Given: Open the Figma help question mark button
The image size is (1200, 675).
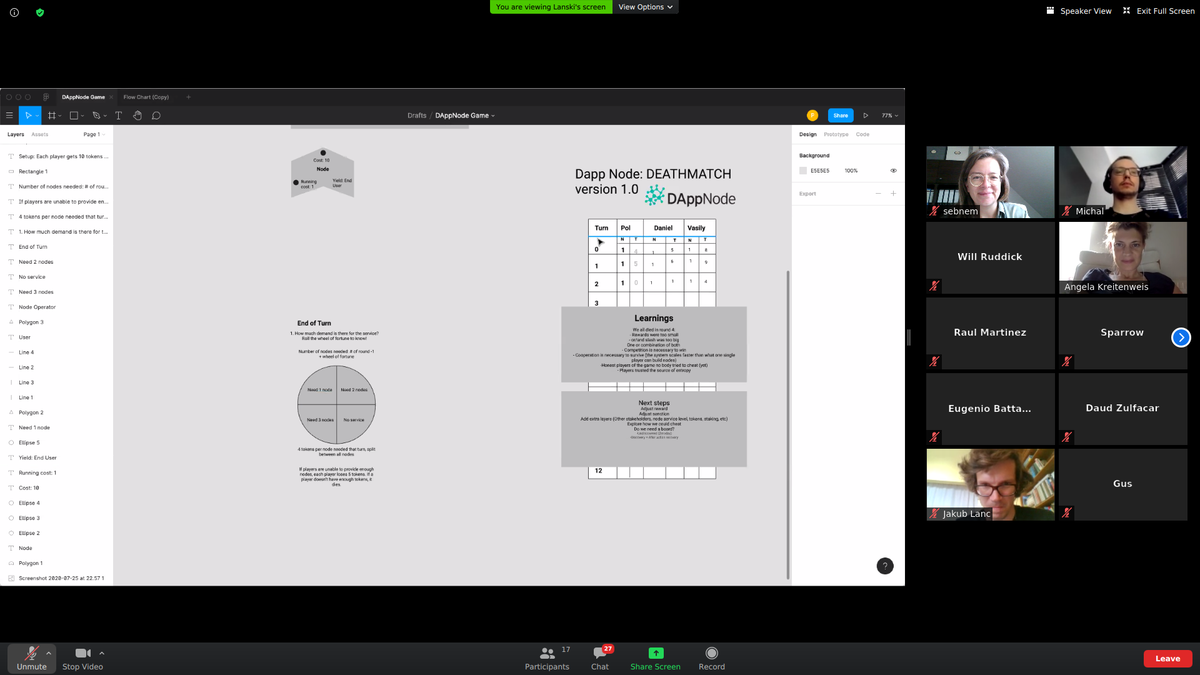Looking at the screenshot, I should pos(885,566).
